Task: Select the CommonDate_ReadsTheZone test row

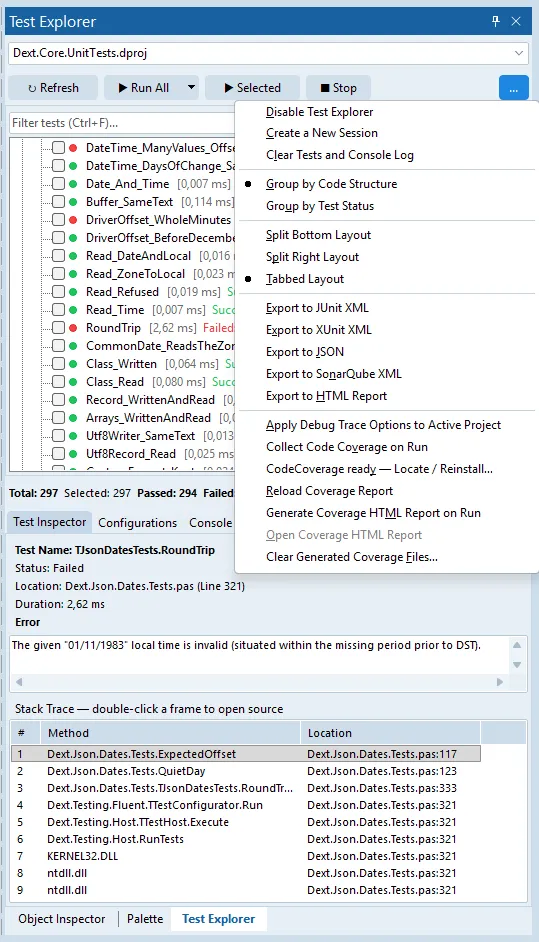Action: (160, 346)
